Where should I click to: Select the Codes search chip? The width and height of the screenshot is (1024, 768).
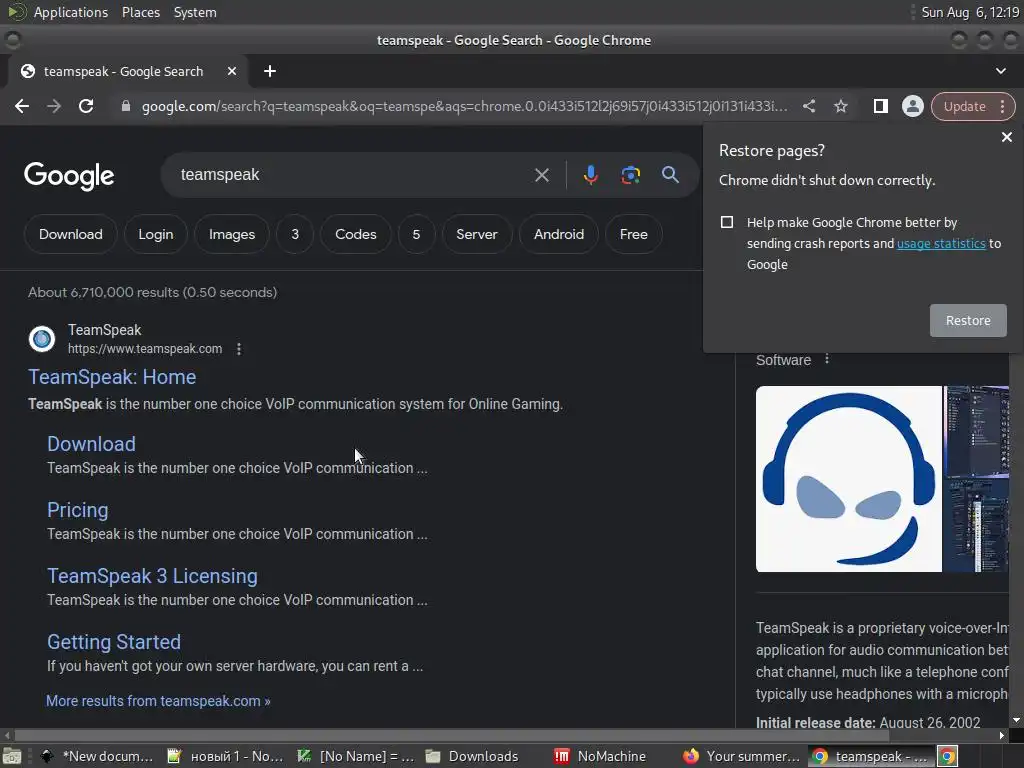pyautogui.click(x=355, y=234)
